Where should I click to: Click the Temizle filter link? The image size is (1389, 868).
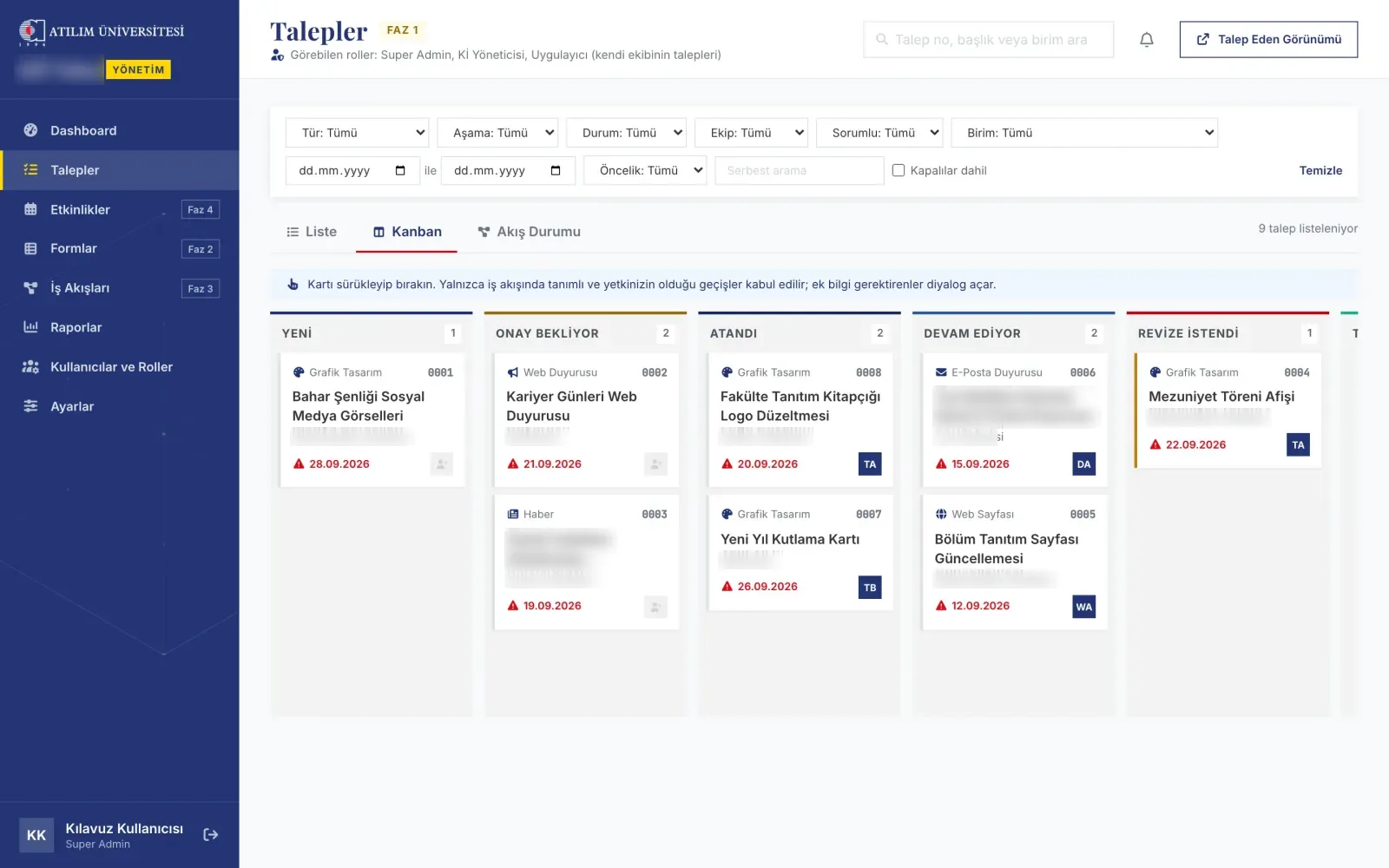click(x=1320, y=170)
